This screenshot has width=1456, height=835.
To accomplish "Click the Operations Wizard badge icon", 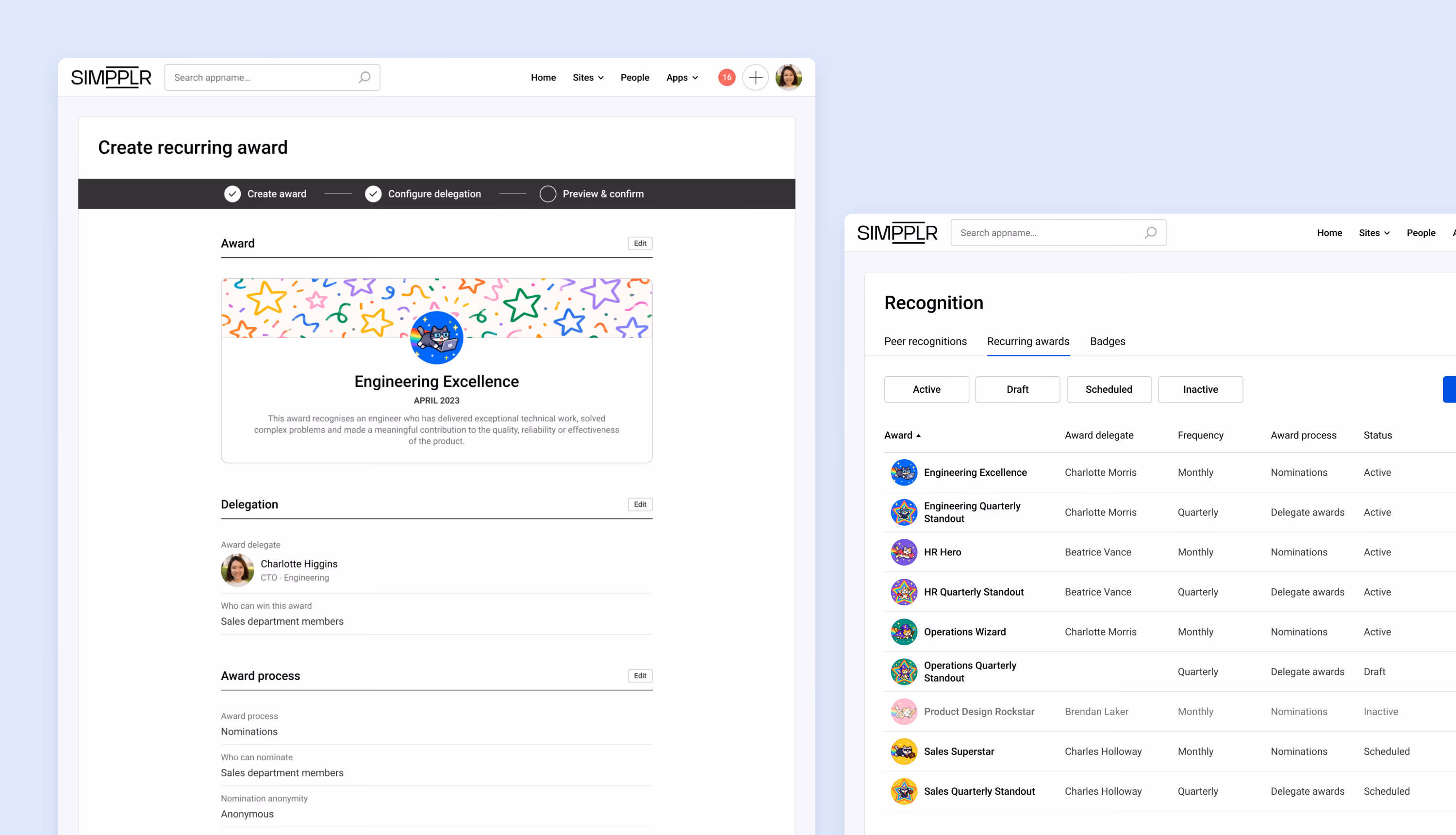I will (904, 632).
